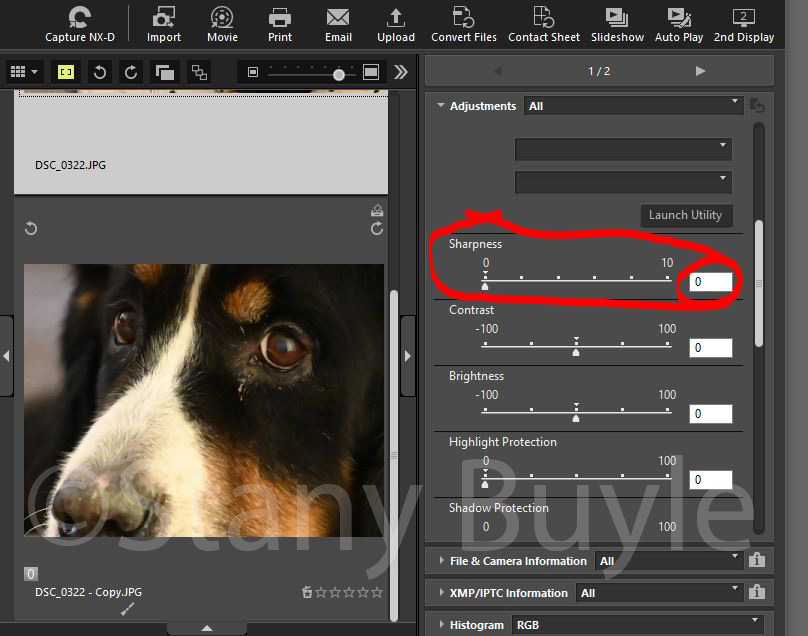Expand the XMP/IPTC Information panel

point(441,593)
